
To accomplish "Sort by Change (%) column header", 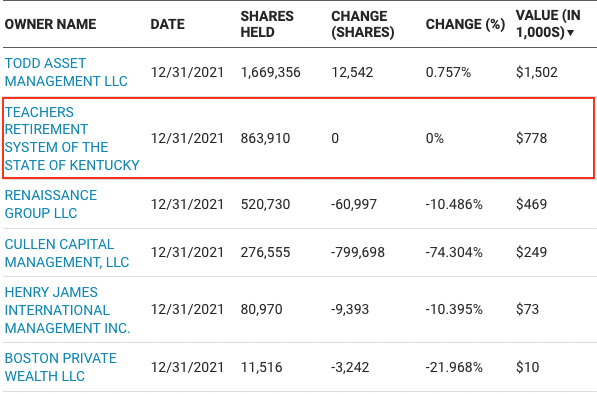I will (x=465, y=24).
